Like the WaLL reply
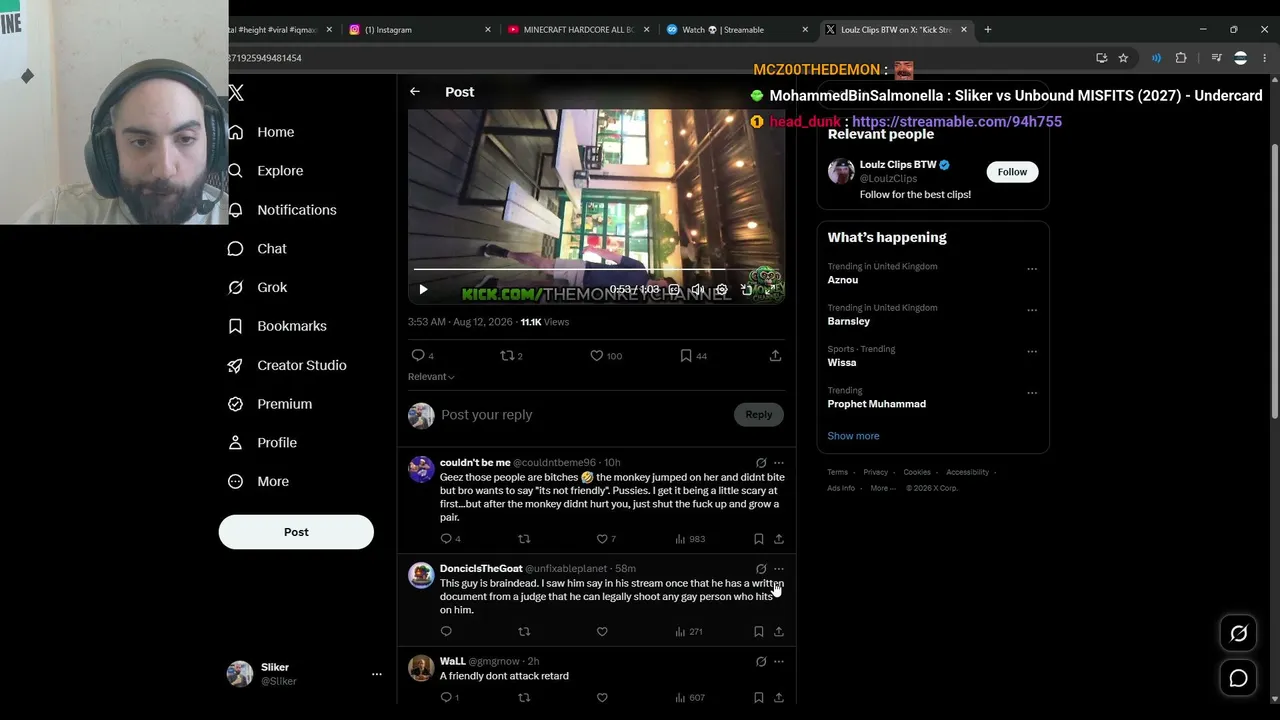 [602, 698]
